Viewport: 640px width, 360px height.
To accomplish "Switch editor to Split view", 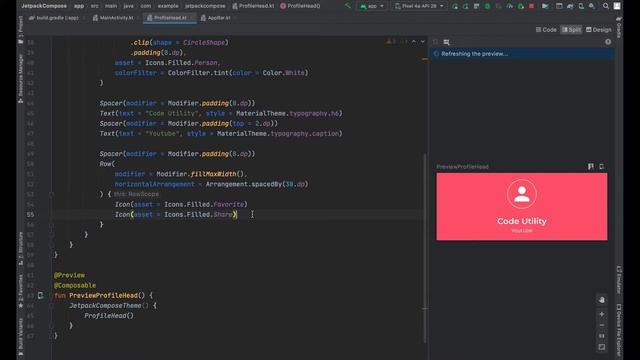I will point(571,29).
